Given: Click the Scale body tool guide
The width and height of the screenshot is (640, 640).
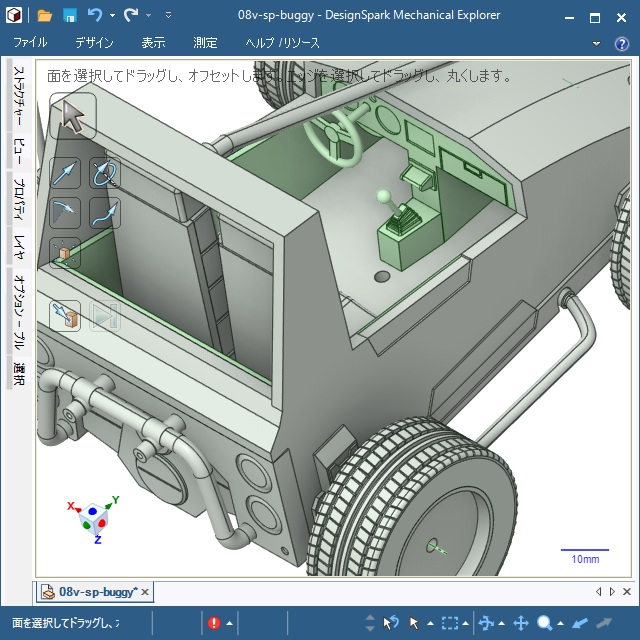Looking at the screenshot, I should [65, 253].
